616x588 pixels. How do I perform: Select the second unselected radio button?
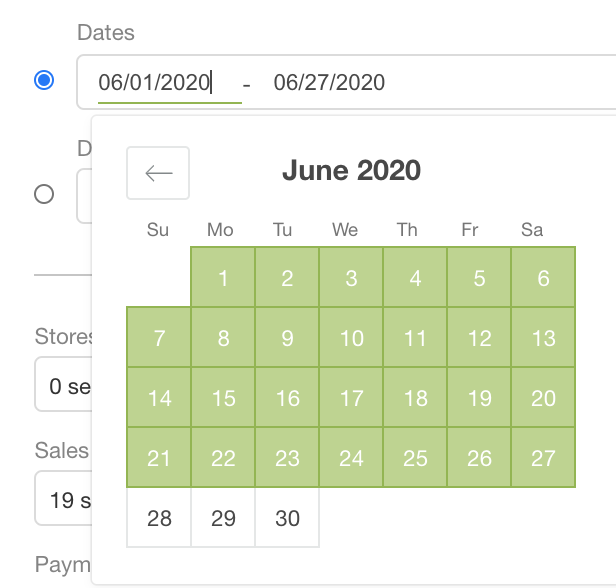pyautogui.click(x=44, y=194)
